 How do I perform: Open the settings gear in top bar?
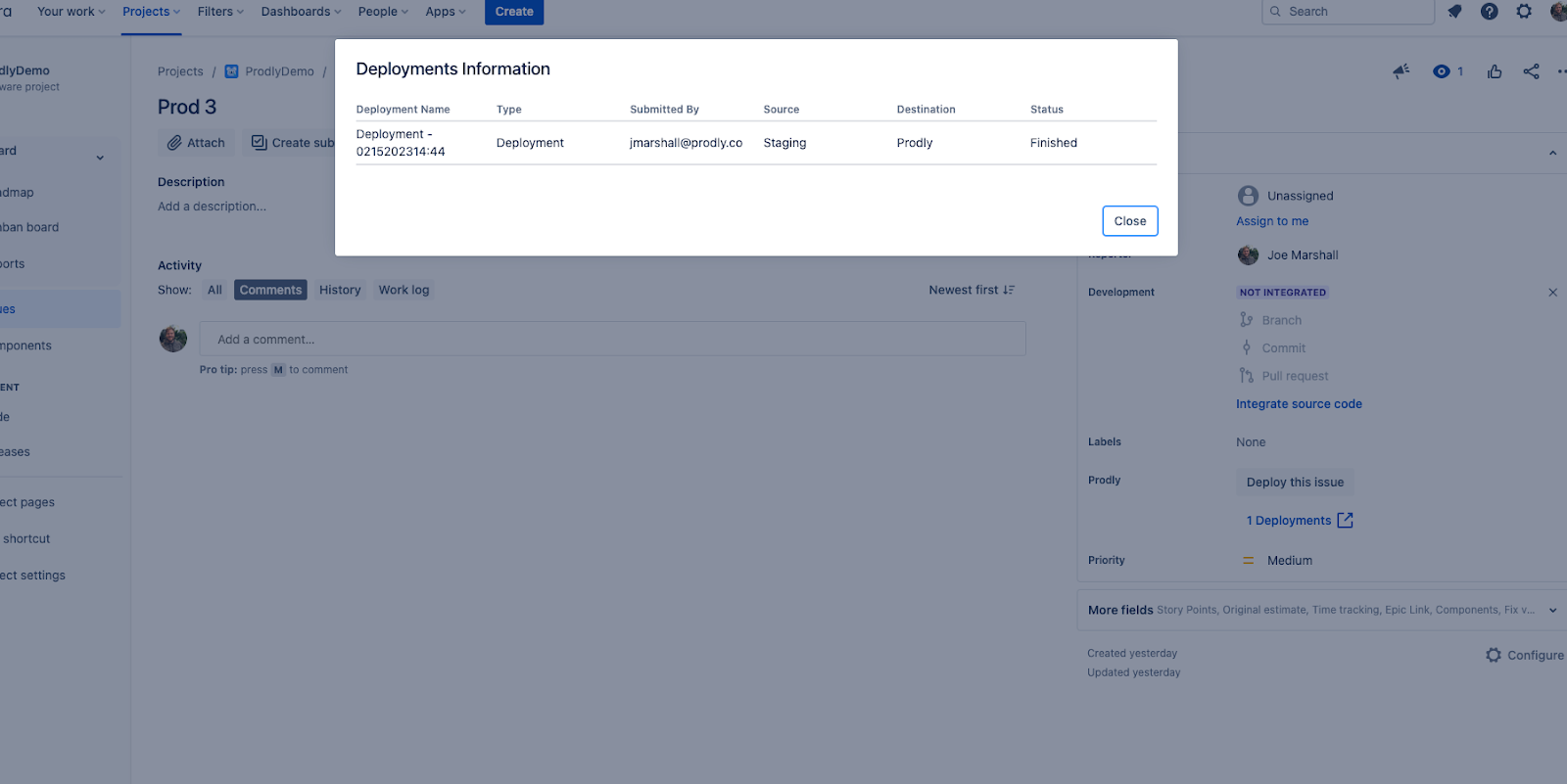[x=1524, y=12]
